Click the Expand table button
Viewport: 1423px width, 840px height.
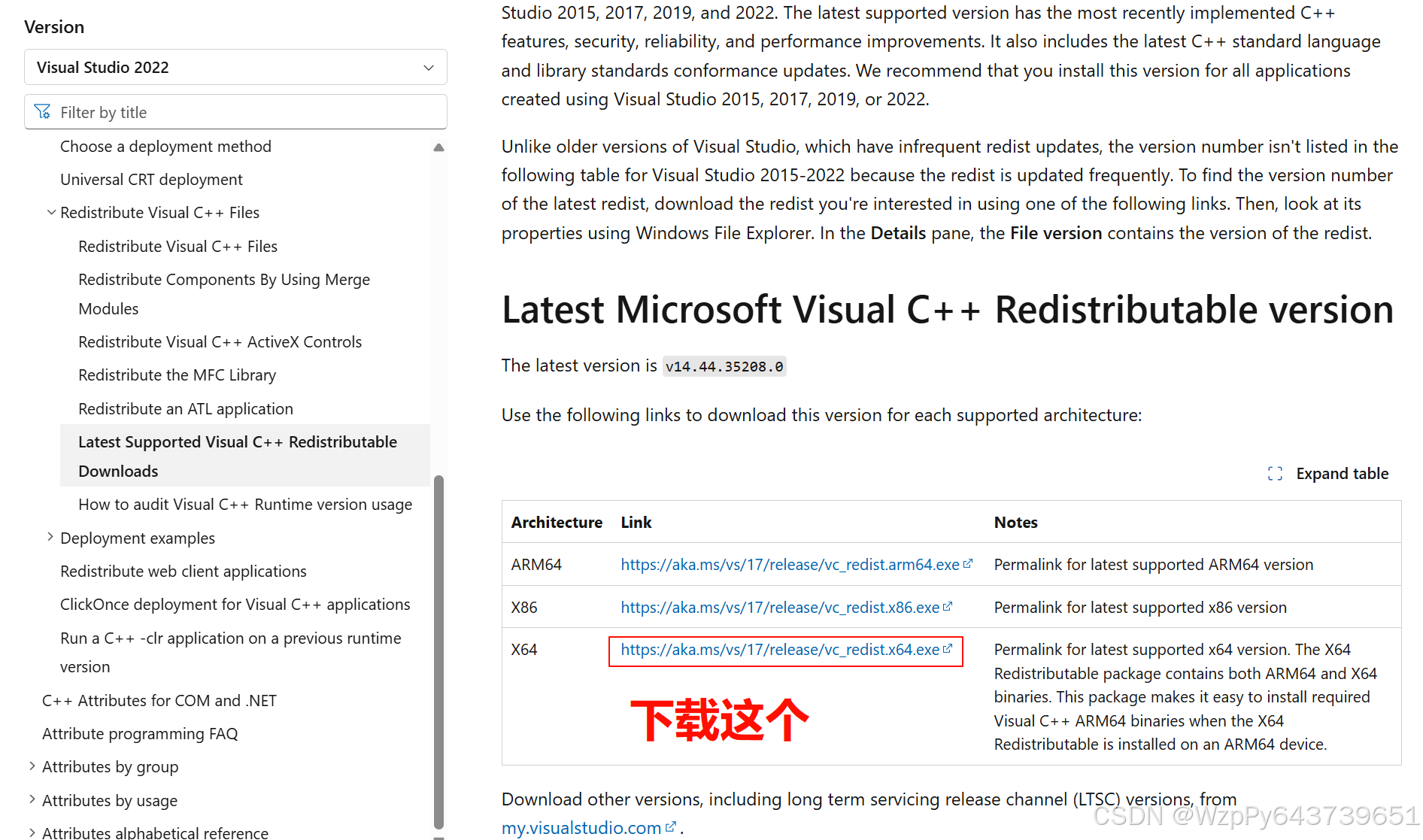coord(1328,474)
